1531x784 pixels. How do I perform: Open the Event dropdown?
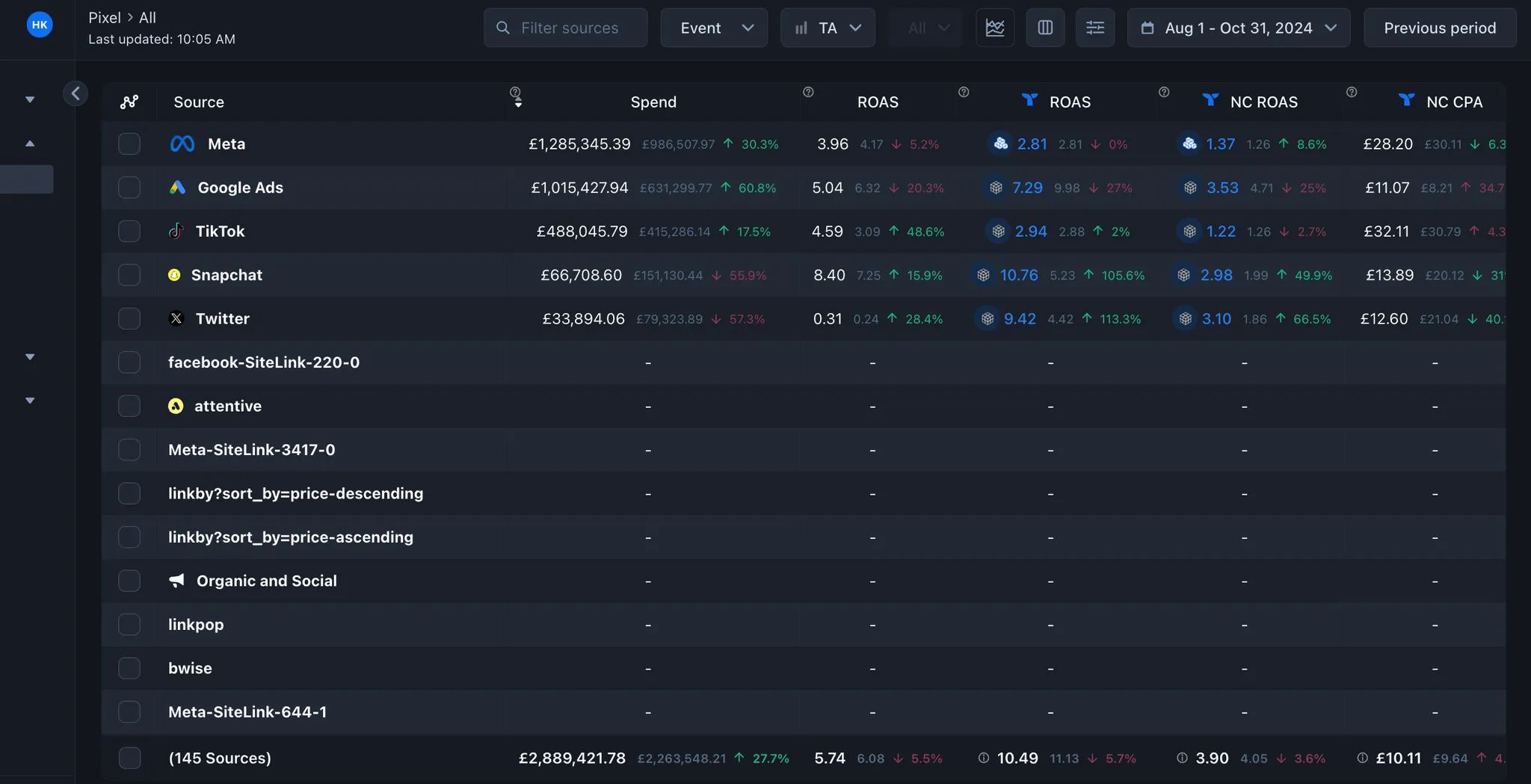pyautogui.click(x=714, y=28)
